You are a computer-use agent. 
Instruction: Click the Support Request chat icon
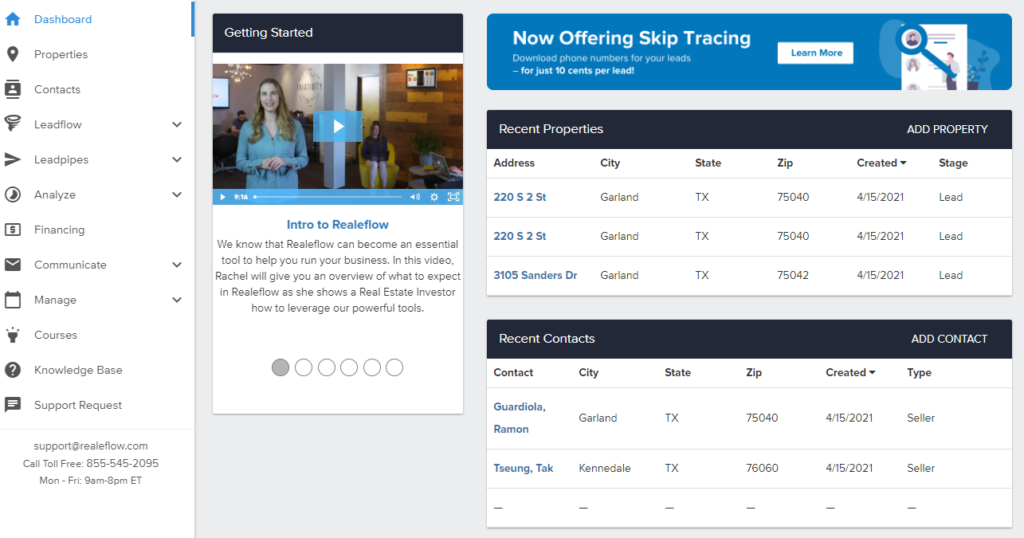[12, 405]
